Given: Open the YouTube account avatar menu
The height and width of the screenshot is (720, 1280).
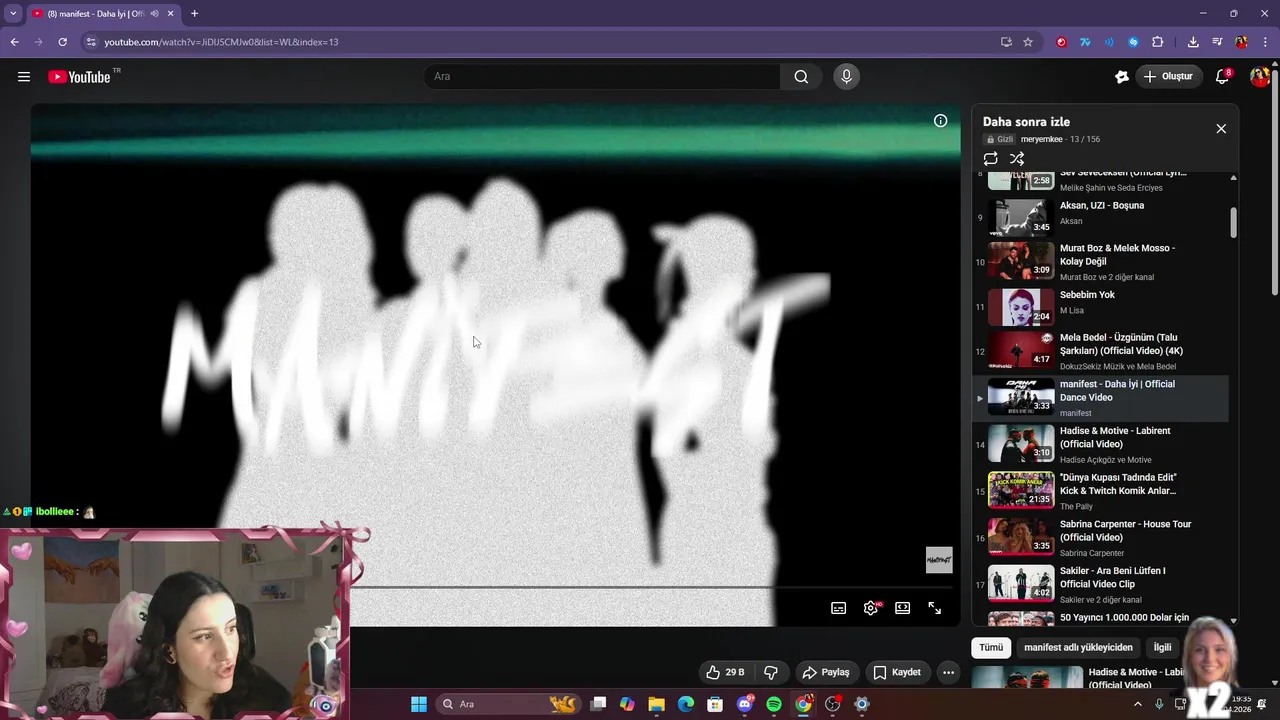Looking at the screenshot, I should coord(1260,77).
